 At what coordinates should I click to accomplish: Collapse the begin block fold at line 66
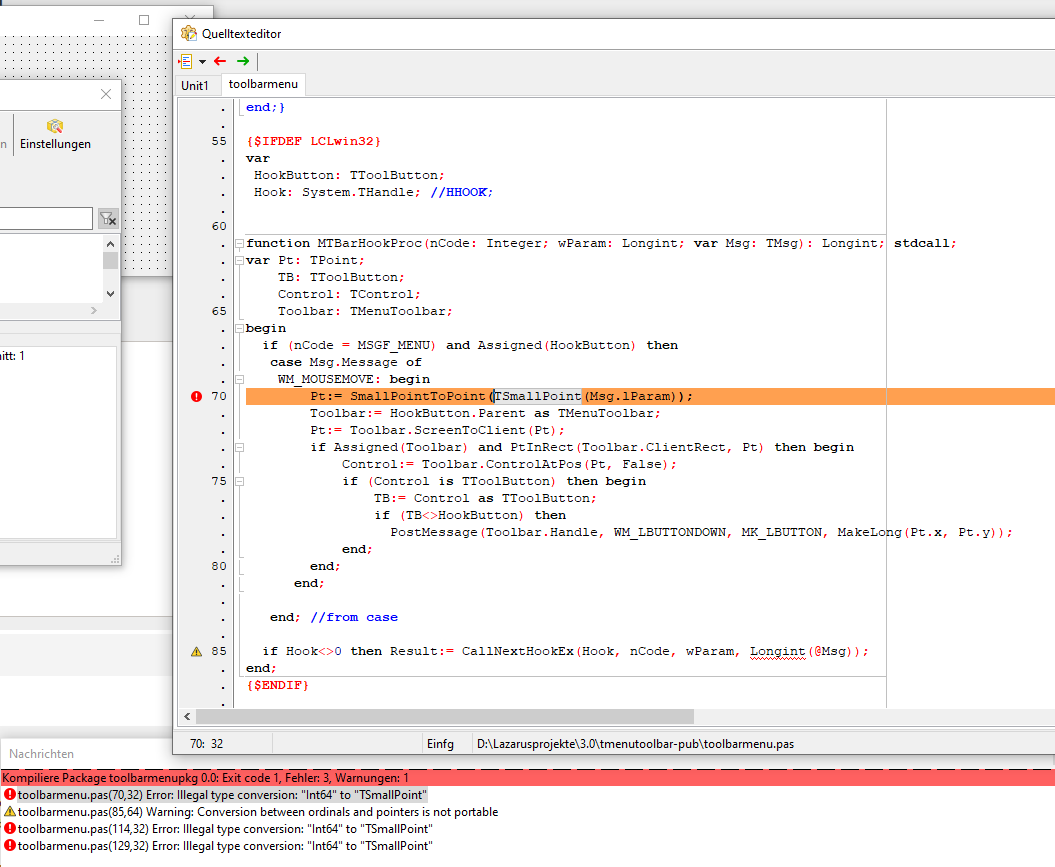[240, 328]
